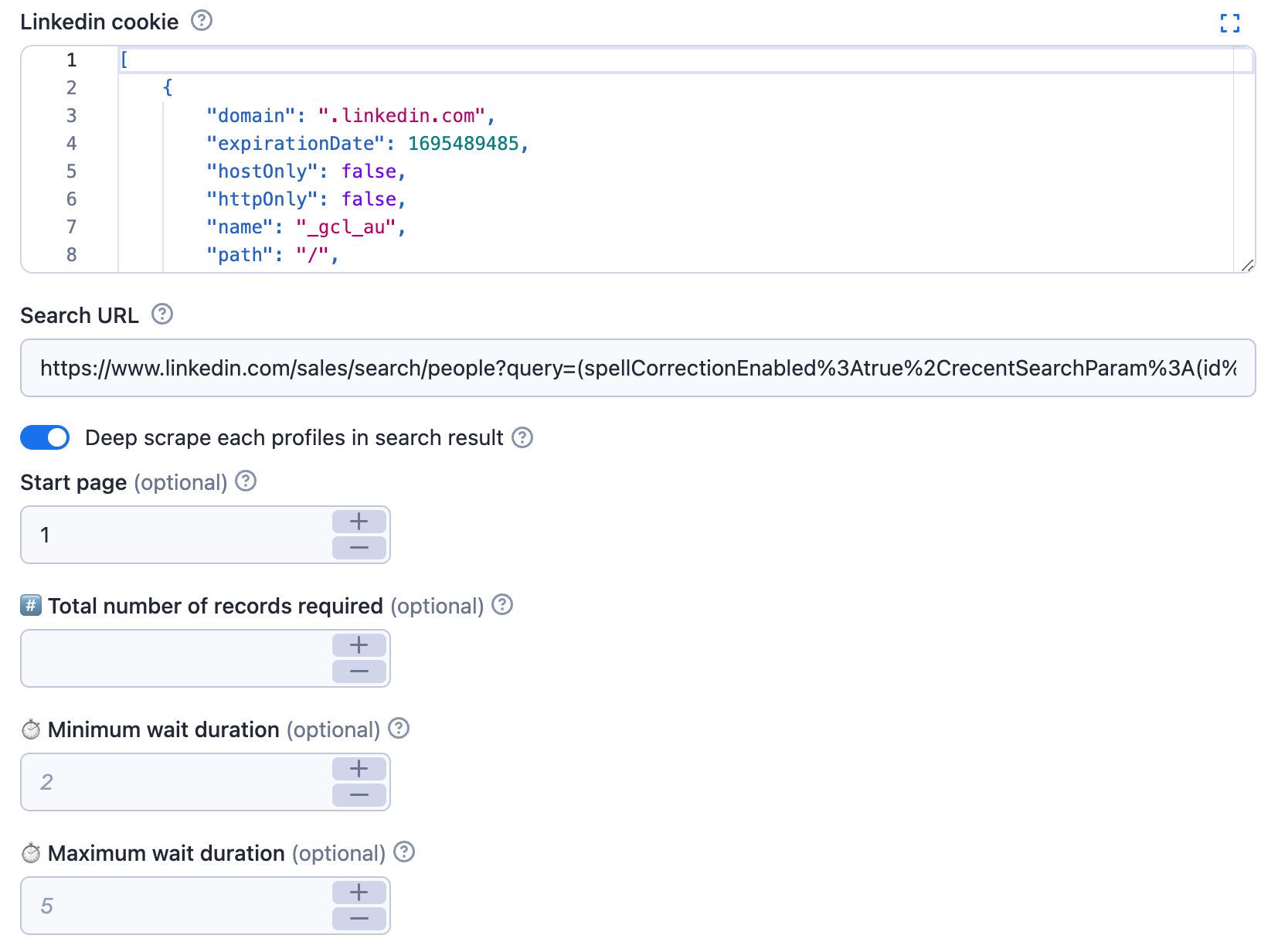Viewport: 1278px width, 952px height.
Task: Click the Search URL help icon
Action: pos(161,314)
